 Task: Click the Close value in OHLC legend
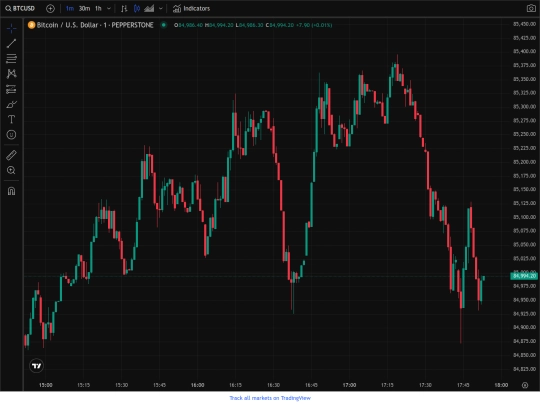point(282,25)
